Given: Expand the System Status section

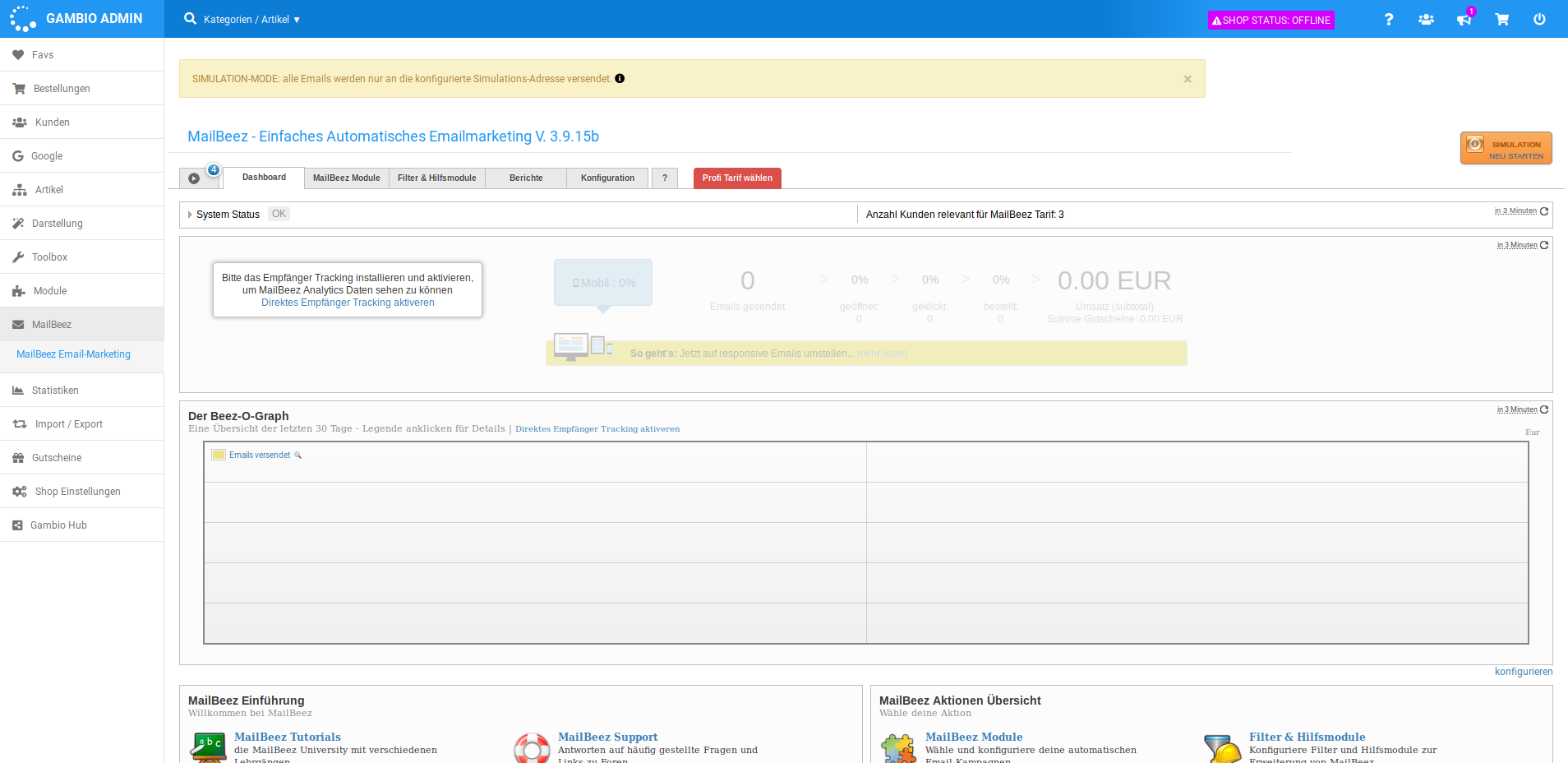Looking at the screenshot, I should [x=191, y=215].
